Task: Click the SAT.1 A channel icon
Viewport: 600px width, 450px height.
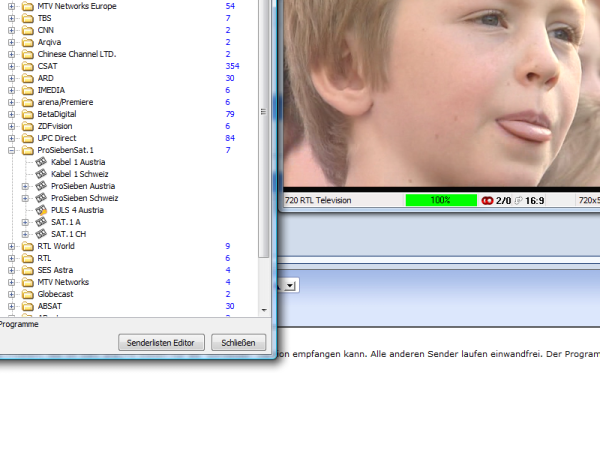Action: (x=41, y=222)
